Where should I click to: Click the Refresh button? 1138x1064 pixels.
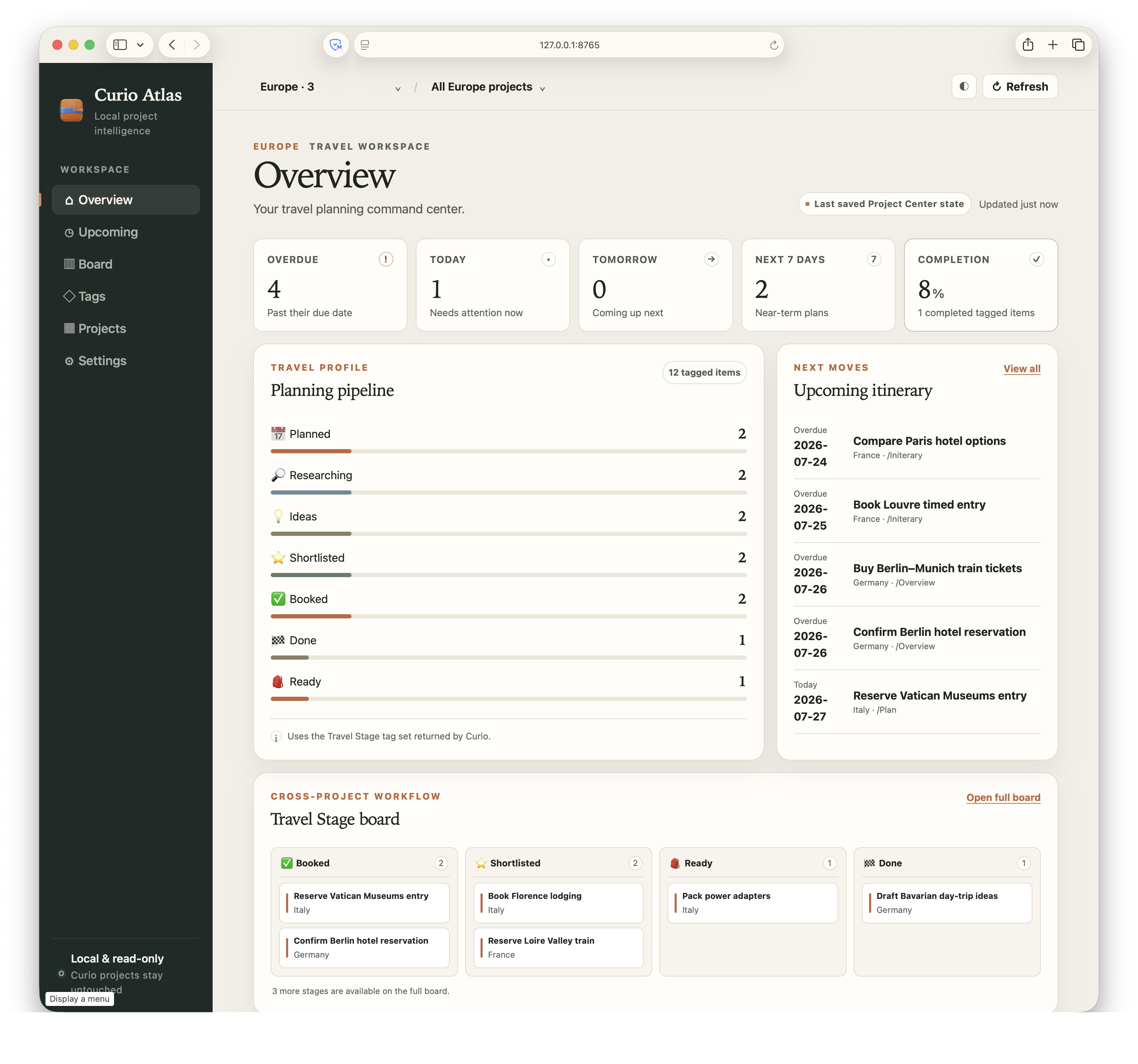(1020, 86)
